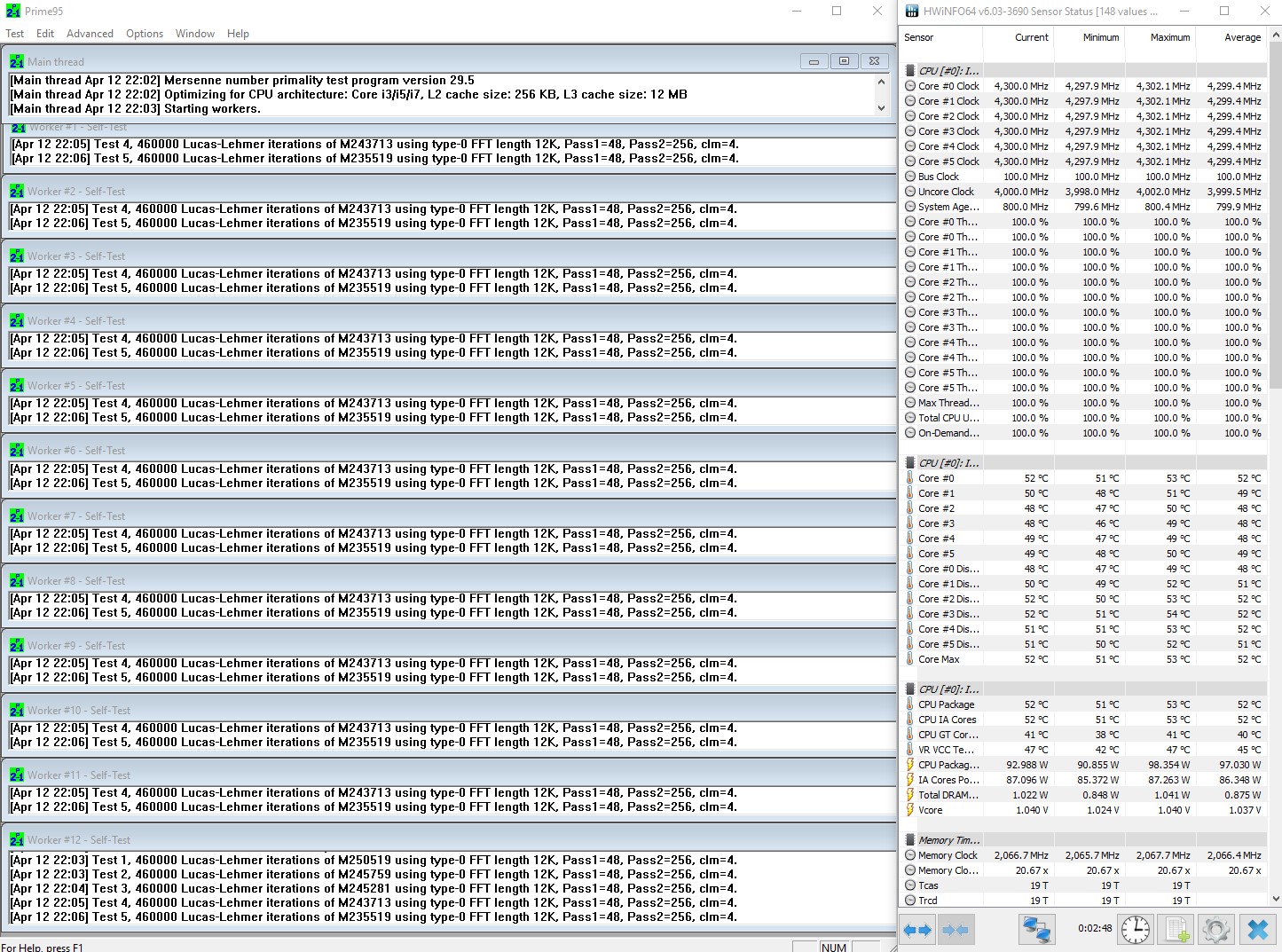The image size is (1282, 952).
Task: Select the Total CPU U... sensor row
Action: coord(1084,418)
